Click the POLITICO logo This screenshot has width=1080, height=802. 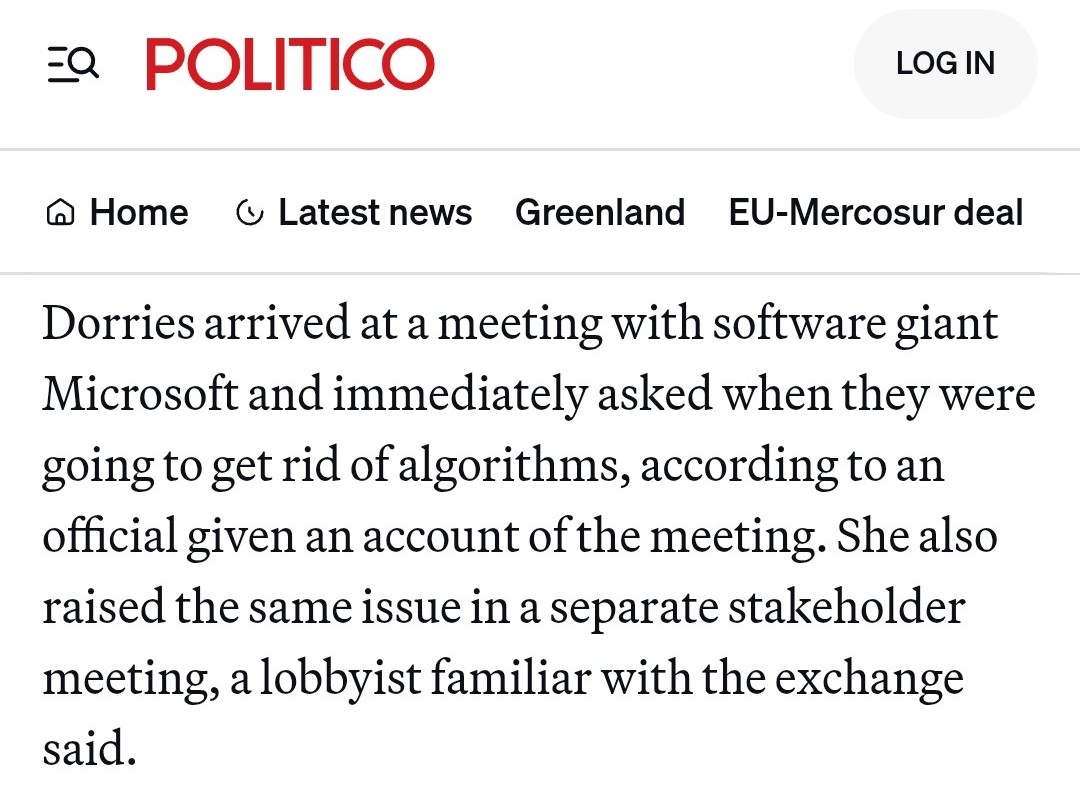click(290, 65)
